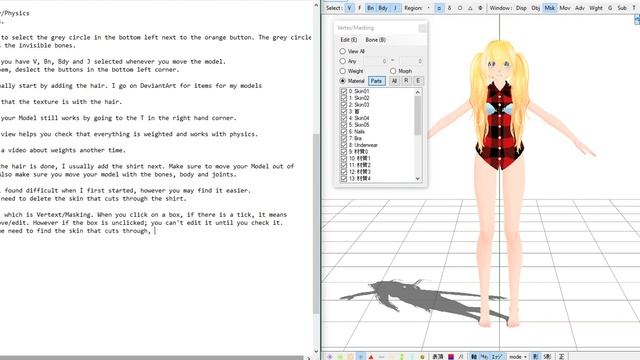Close the Vertex/Masking panel
The width and height of the screenshot is (640, 360).
pos(422,28)
